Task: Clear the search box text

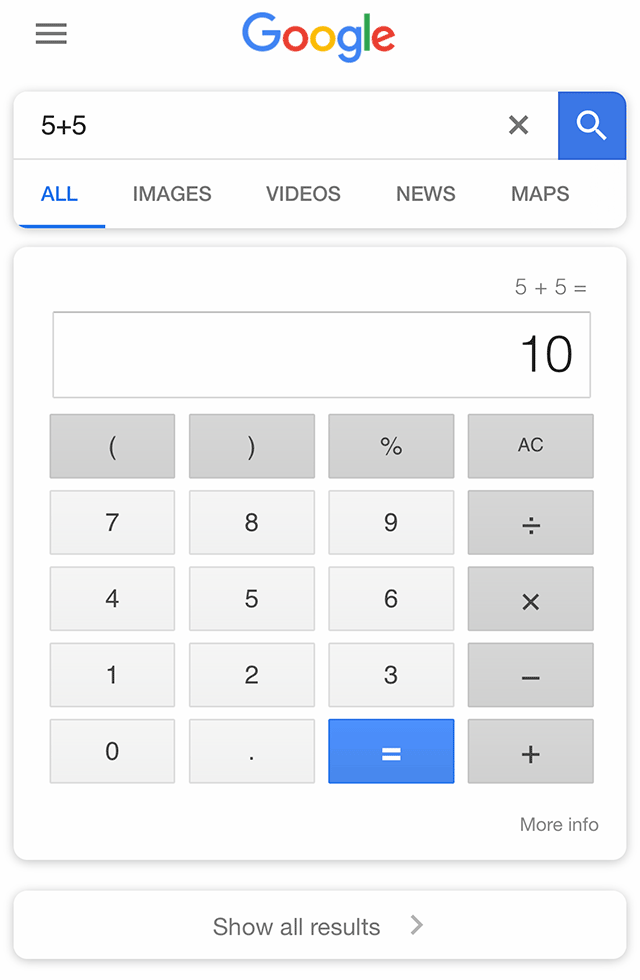Action: pyautogui.click(x=518, y=125)
